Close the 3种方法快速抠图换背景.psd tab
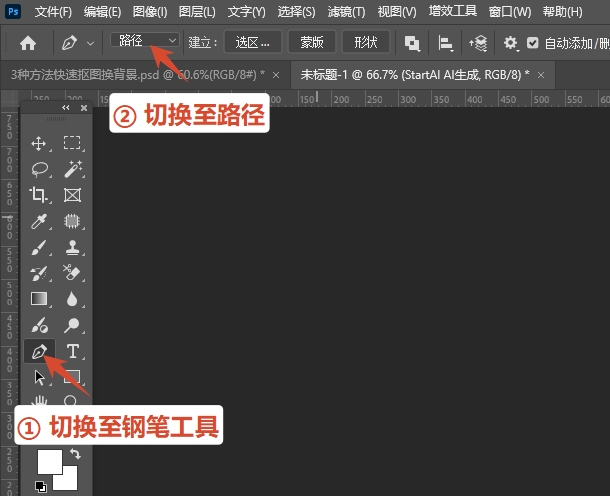 (276, 75)
